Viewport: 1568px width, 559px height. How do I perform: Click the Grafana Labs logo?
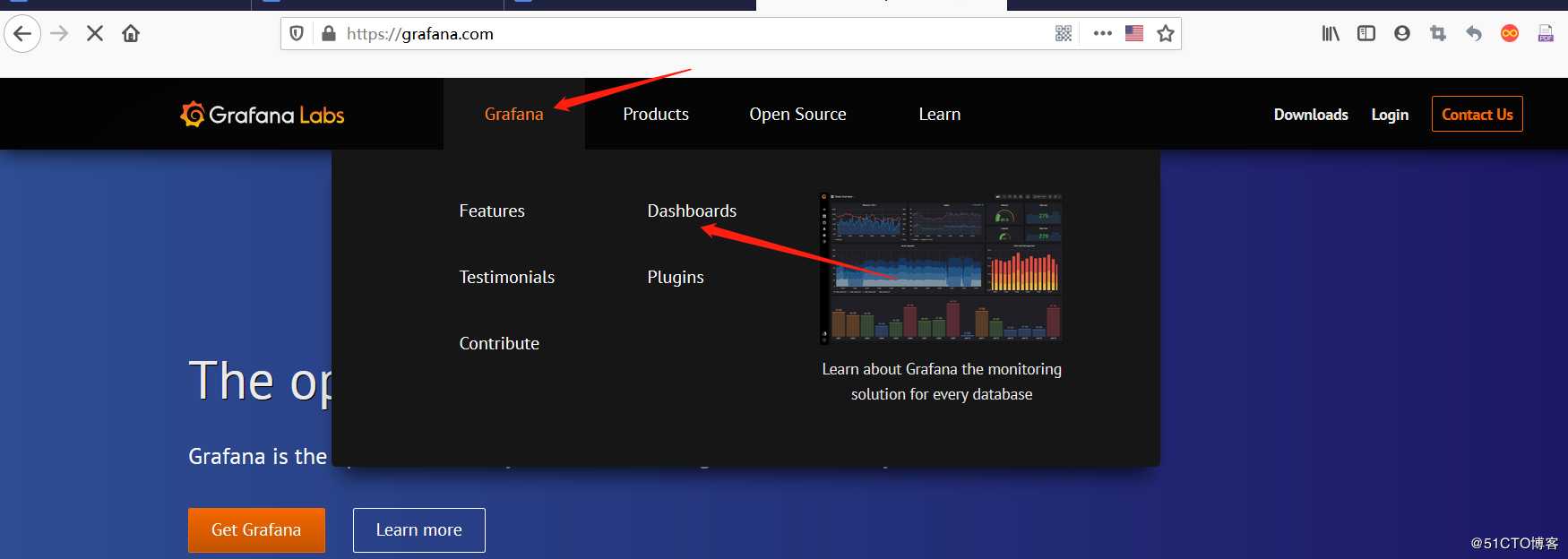(263, 115)
